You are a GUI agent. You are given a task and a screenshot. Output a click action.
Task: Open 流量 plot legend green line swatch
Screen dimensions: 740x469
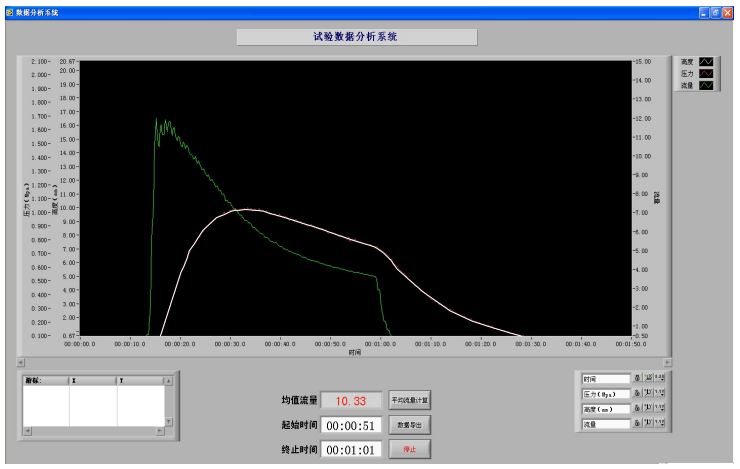click(x=706, y=85)
